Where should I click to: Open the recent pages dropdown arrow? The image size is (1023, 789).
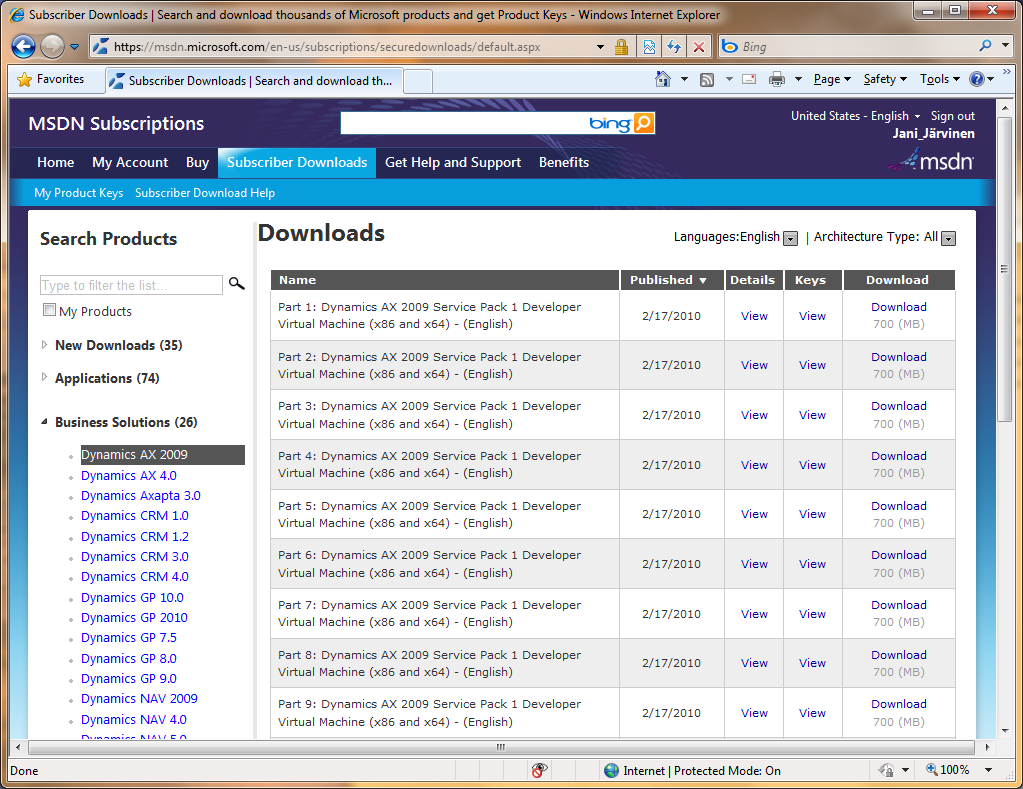[x=74, y=47]
